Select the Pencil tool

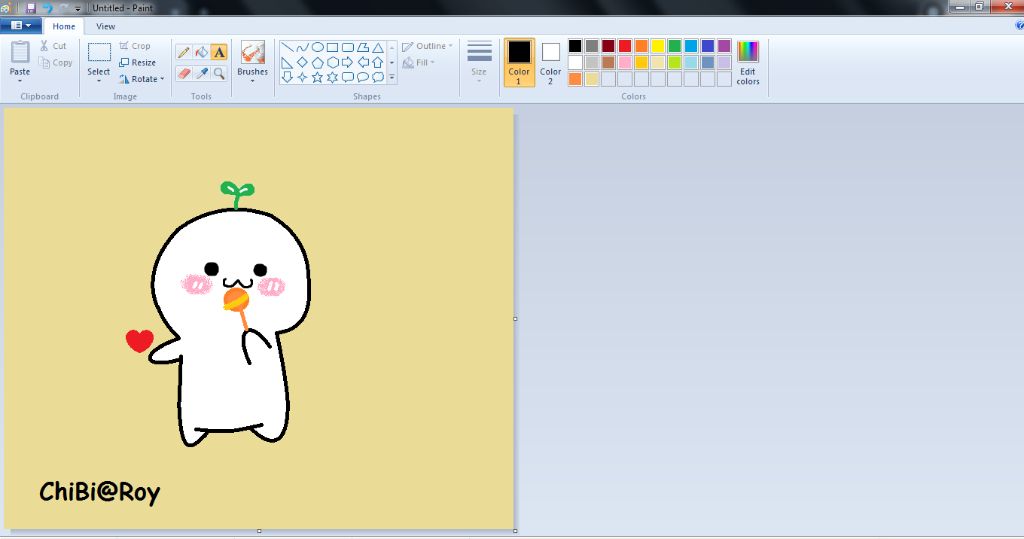click(x=184, y=52)
